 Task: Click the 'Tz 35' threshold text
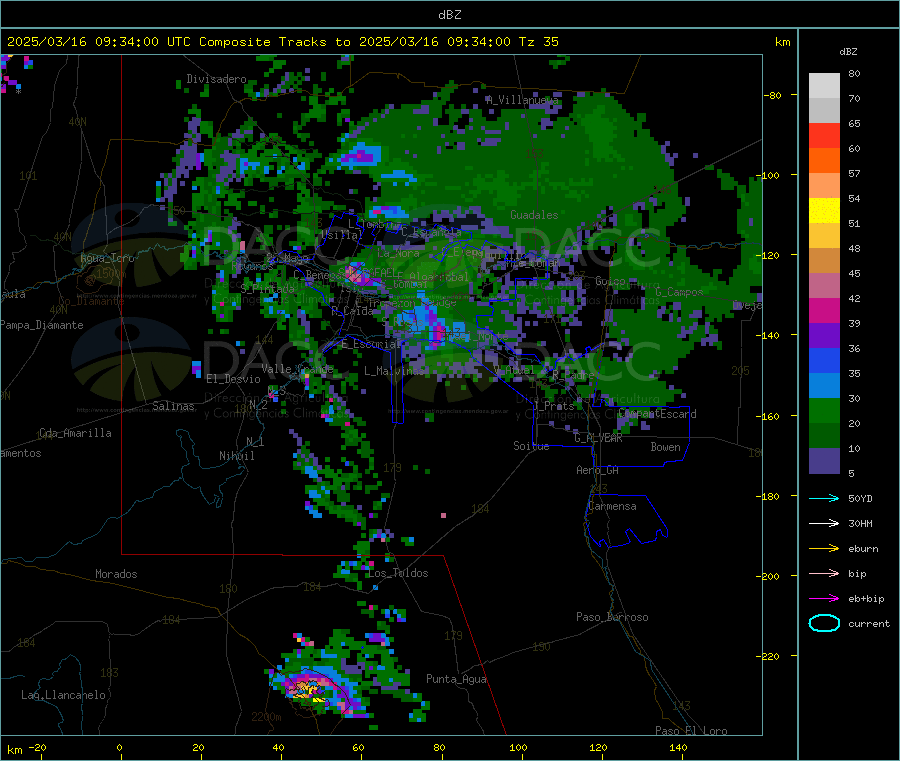click(x=538, y=42)
